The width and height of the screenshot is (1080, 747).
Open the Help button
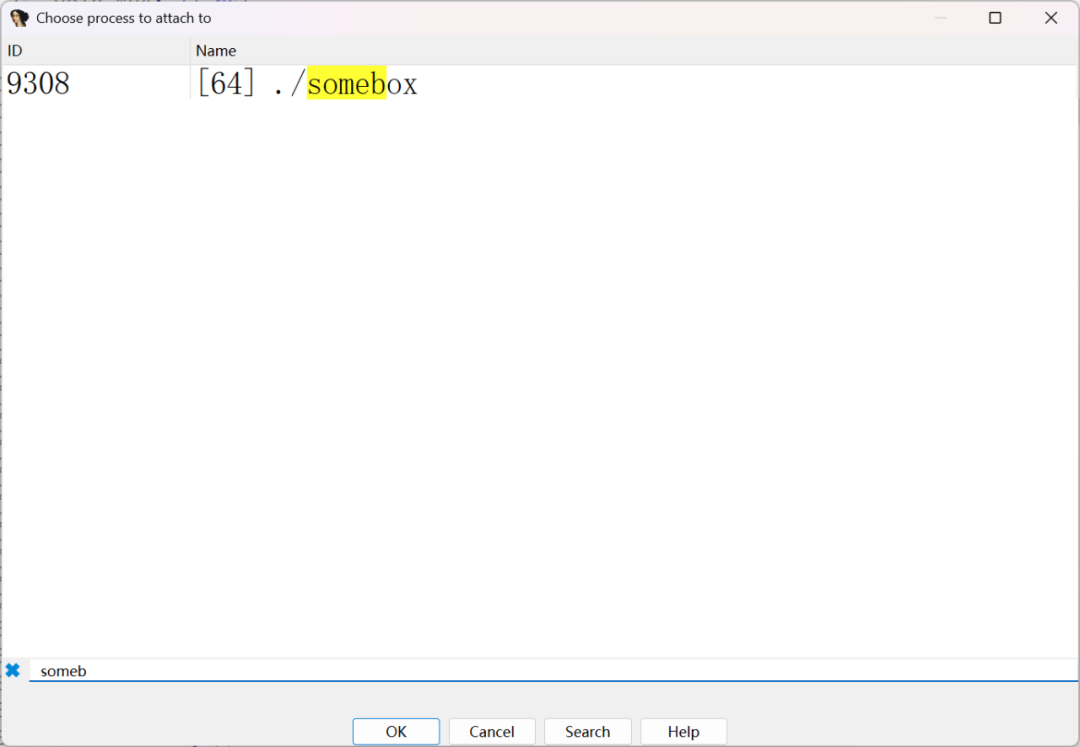point(683,731)
